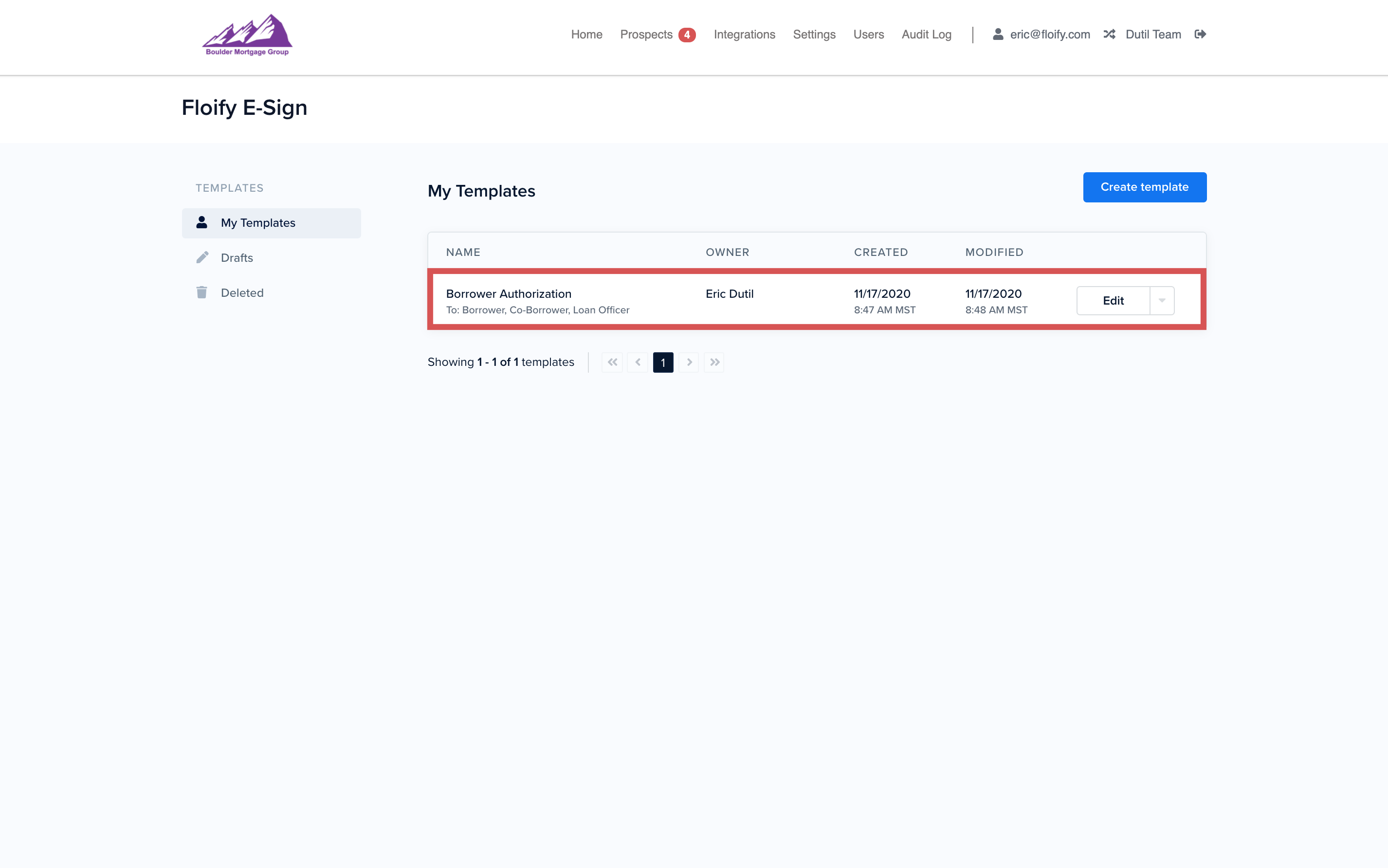Go to first page of templates
Image resolution: width=1388 pixels, height=868 pixels.
coord(612,362)
